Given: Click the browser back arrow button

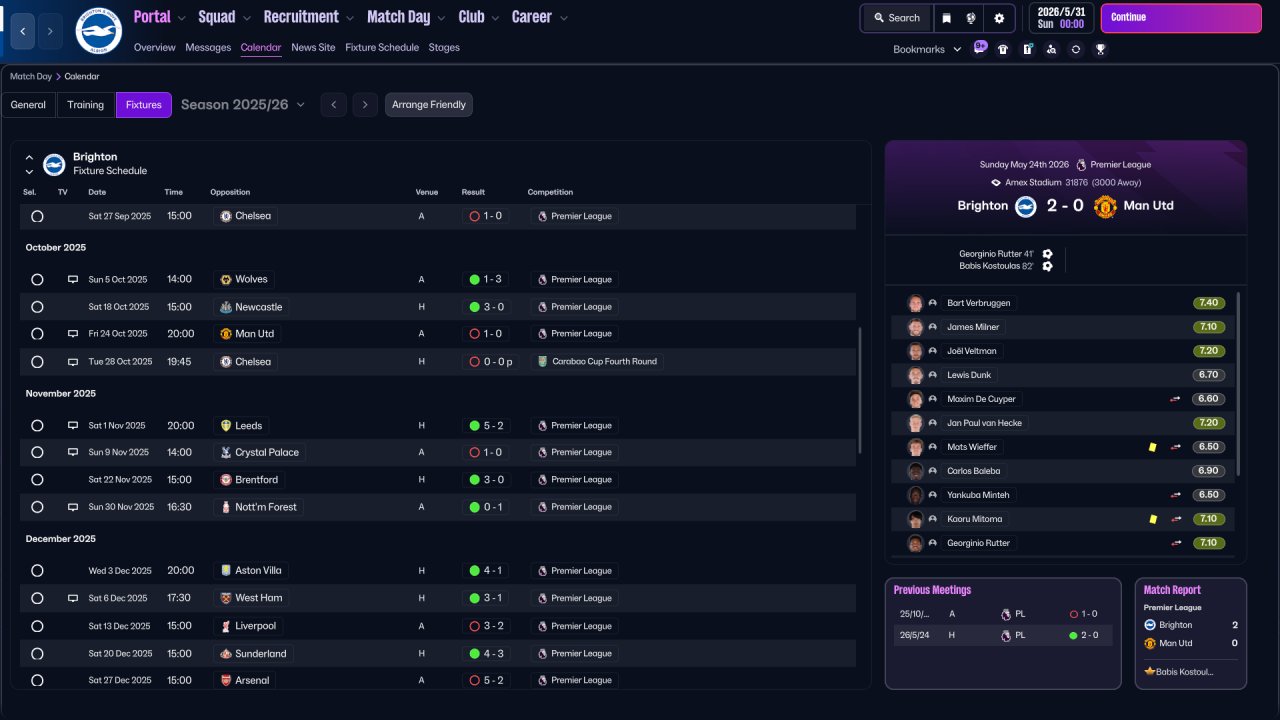Looking at the screenshot, I should 23,31.
